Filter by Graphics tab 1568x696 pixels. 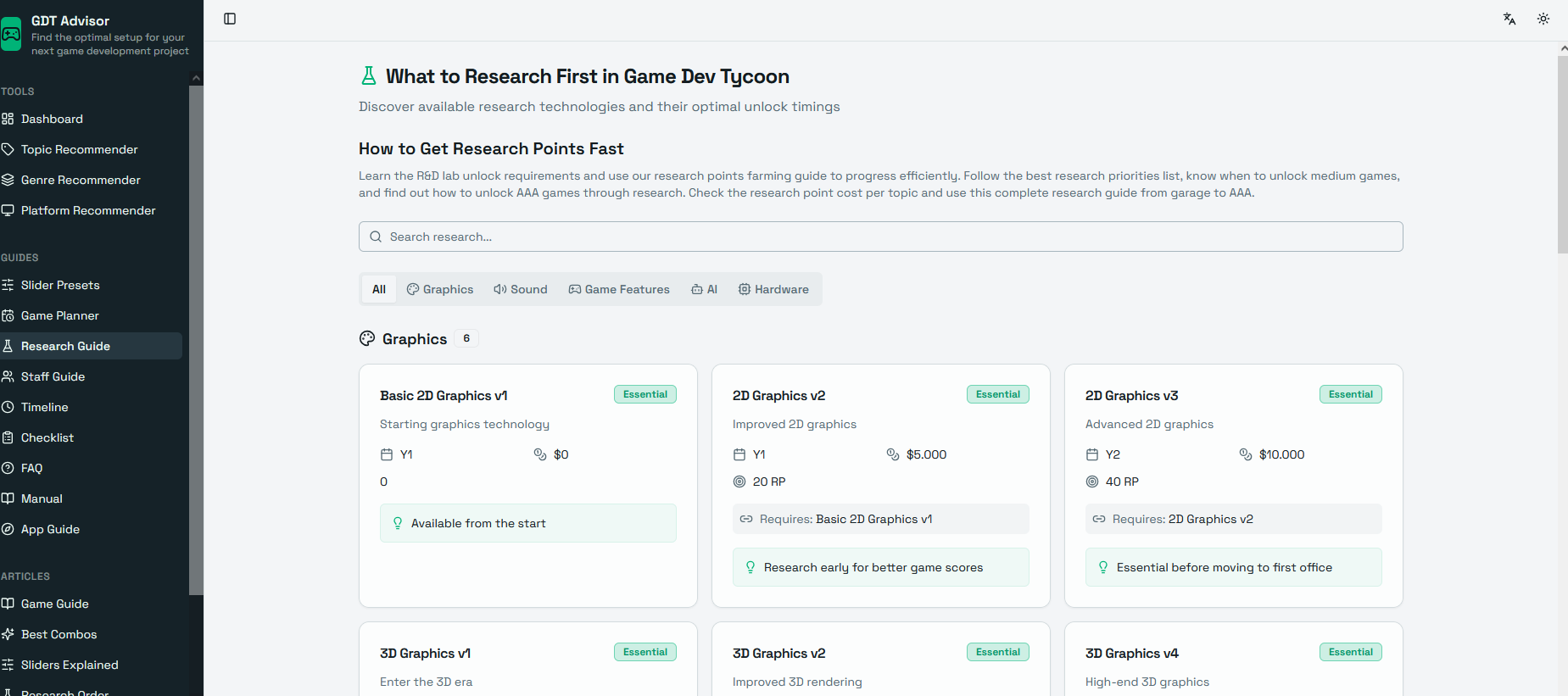pyautogui.click(x=440, y=289)
